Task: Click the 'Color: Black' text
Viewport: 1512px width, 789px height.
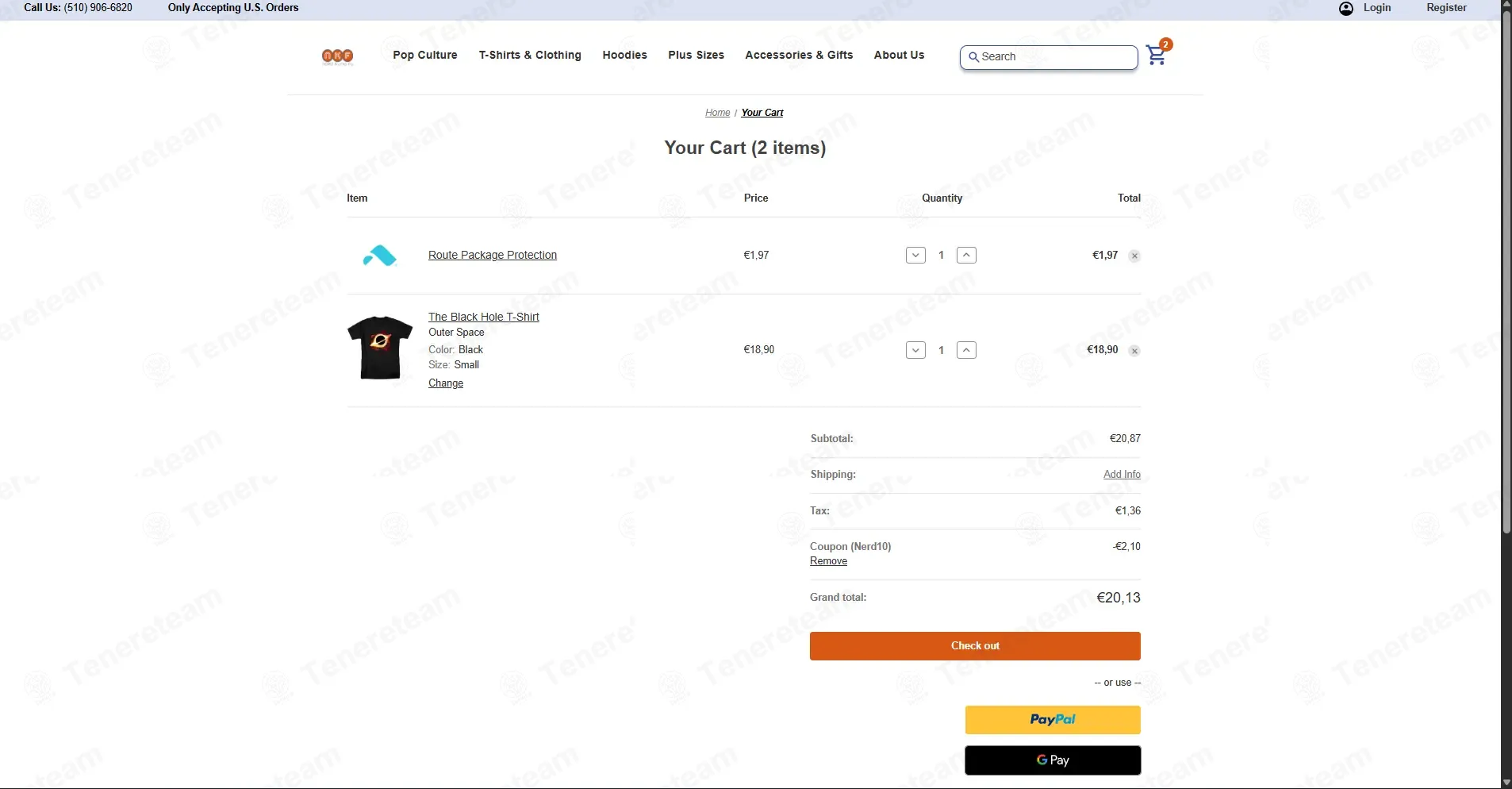Action: point(456,350)
